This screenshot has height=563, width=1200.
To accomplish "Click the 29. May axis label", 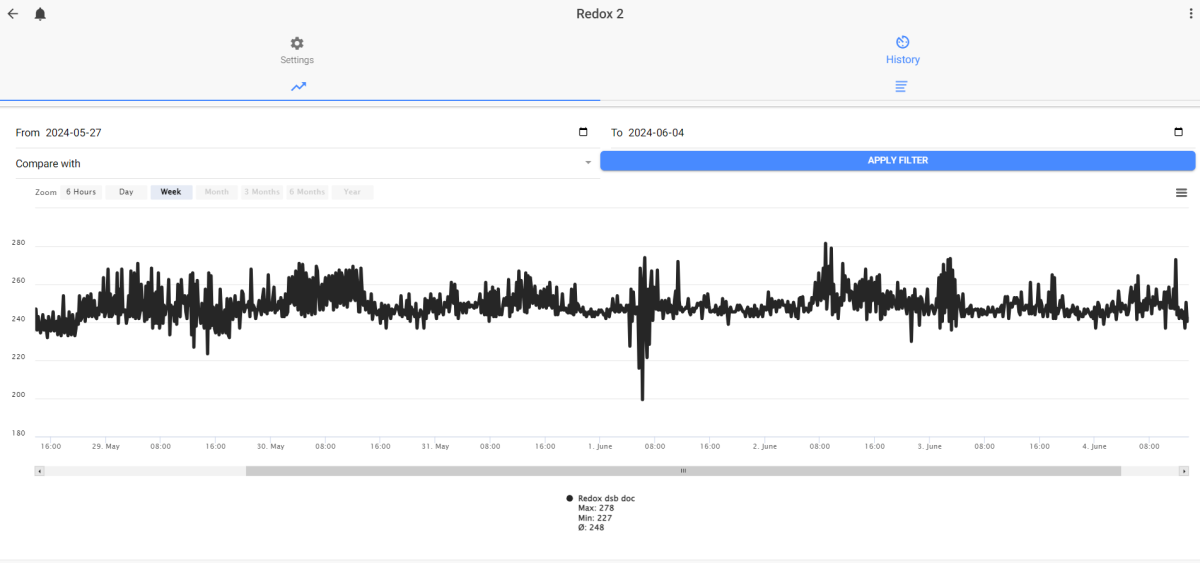I will (x=106, y=446).
